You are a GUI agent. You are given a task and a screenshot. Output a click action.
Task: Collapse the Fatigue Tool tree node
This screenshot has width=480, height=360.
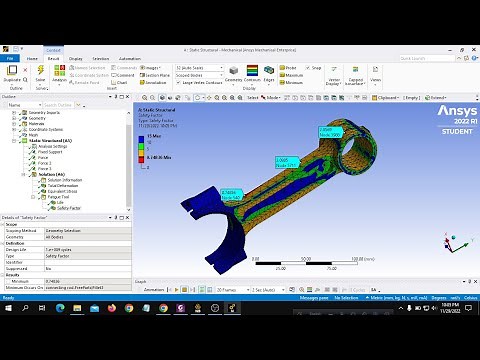[33, 197]
